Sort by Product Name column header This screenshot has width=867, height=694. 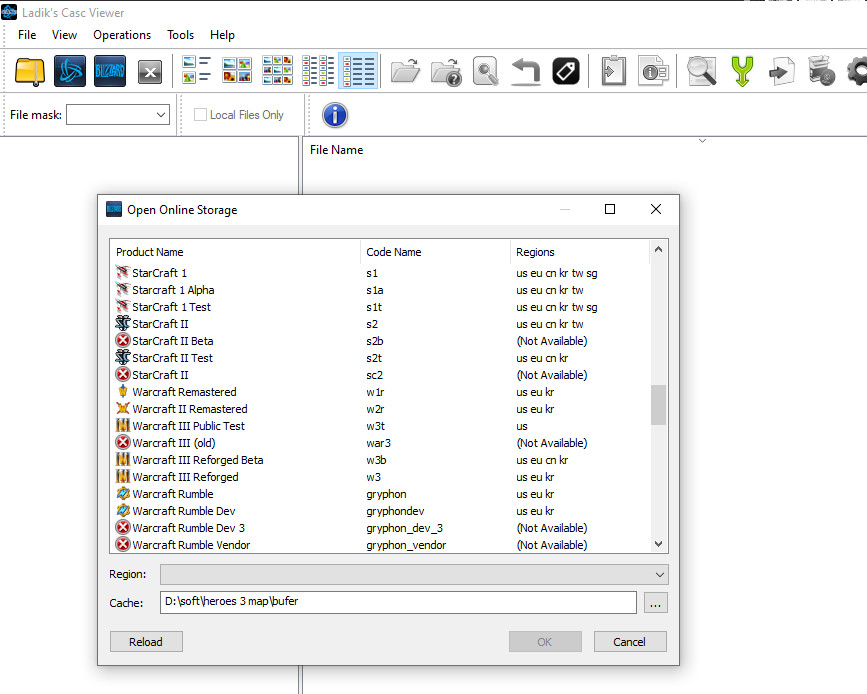(x=236, y=252)
